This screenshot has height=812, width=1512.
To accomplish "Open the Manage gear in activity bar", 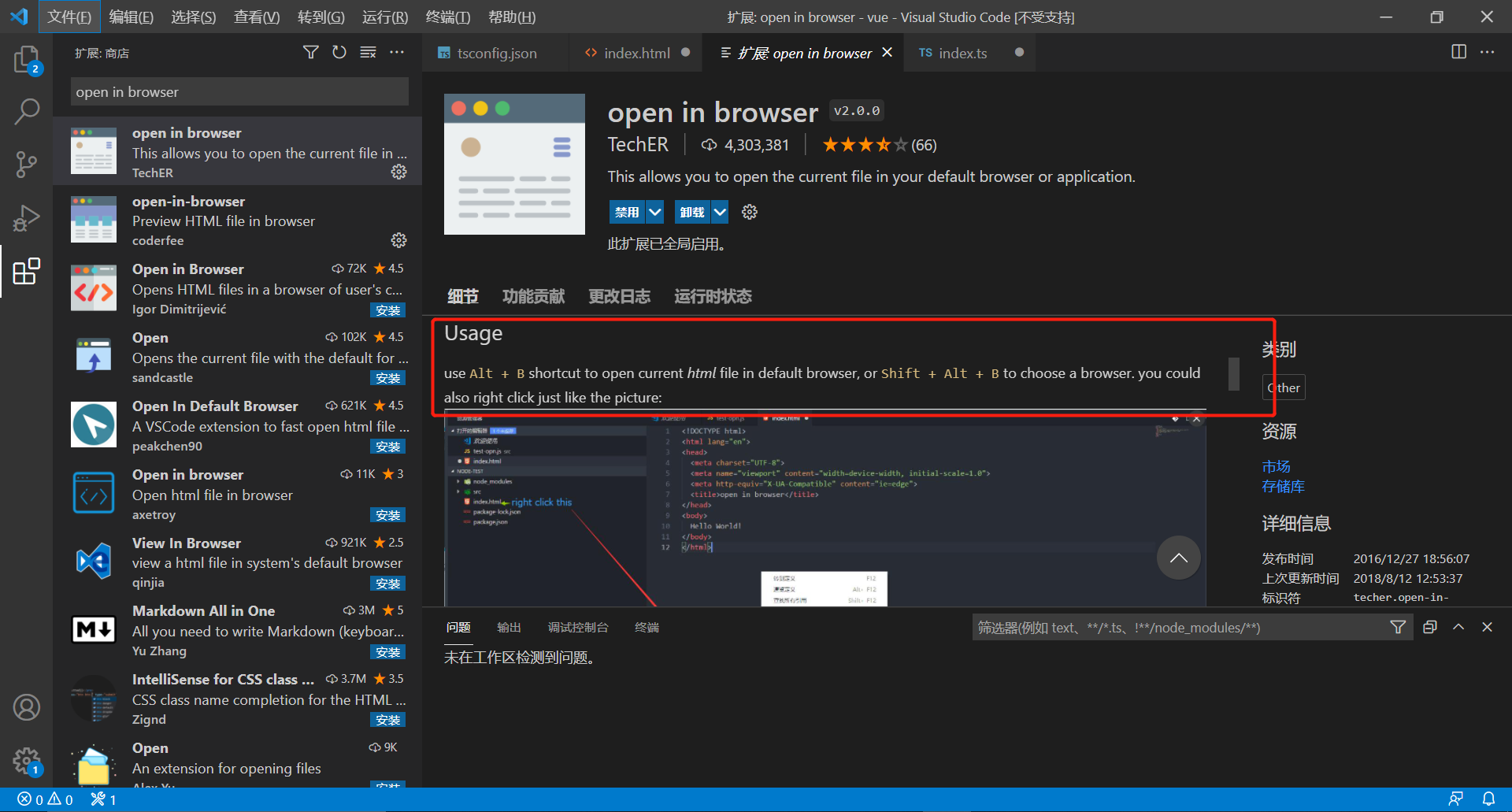I will tap(27, 761).
